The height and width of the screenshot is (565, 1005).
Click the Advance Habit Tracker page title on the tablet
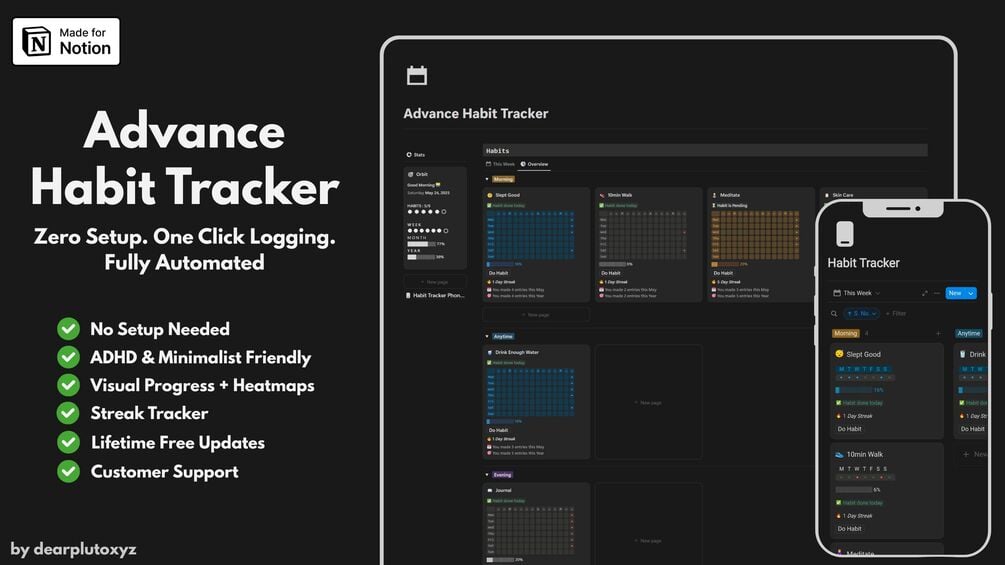coord(476,113)
